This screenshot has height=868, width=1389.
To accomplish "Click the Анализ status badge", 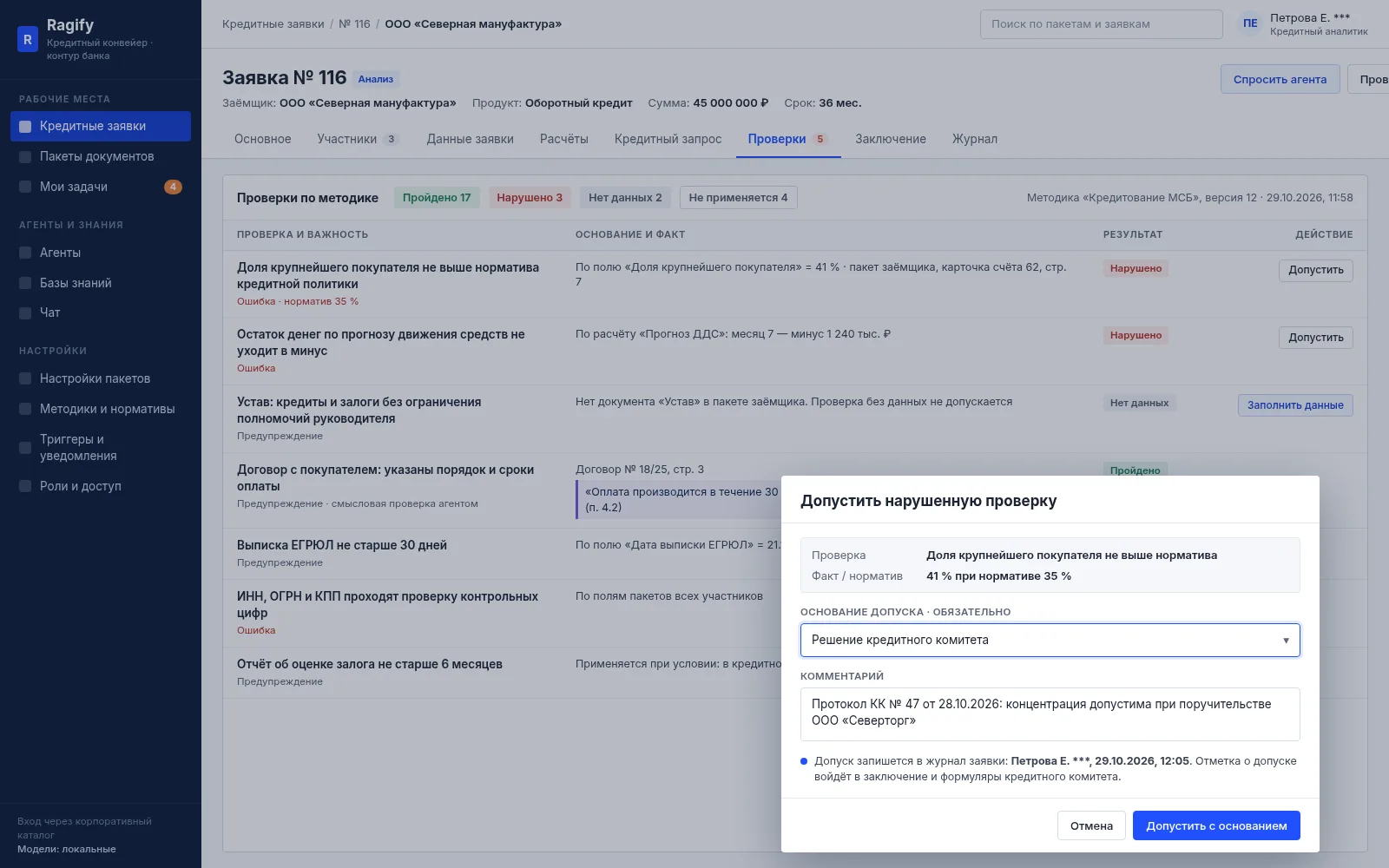I will pos(376,79).
